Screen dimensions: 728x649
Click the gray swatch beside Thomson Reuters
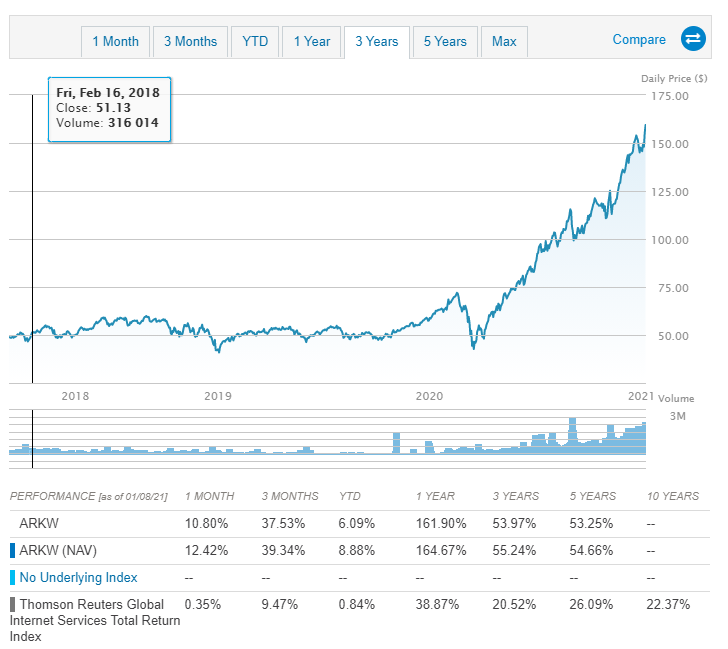click(x=13, y=604)
